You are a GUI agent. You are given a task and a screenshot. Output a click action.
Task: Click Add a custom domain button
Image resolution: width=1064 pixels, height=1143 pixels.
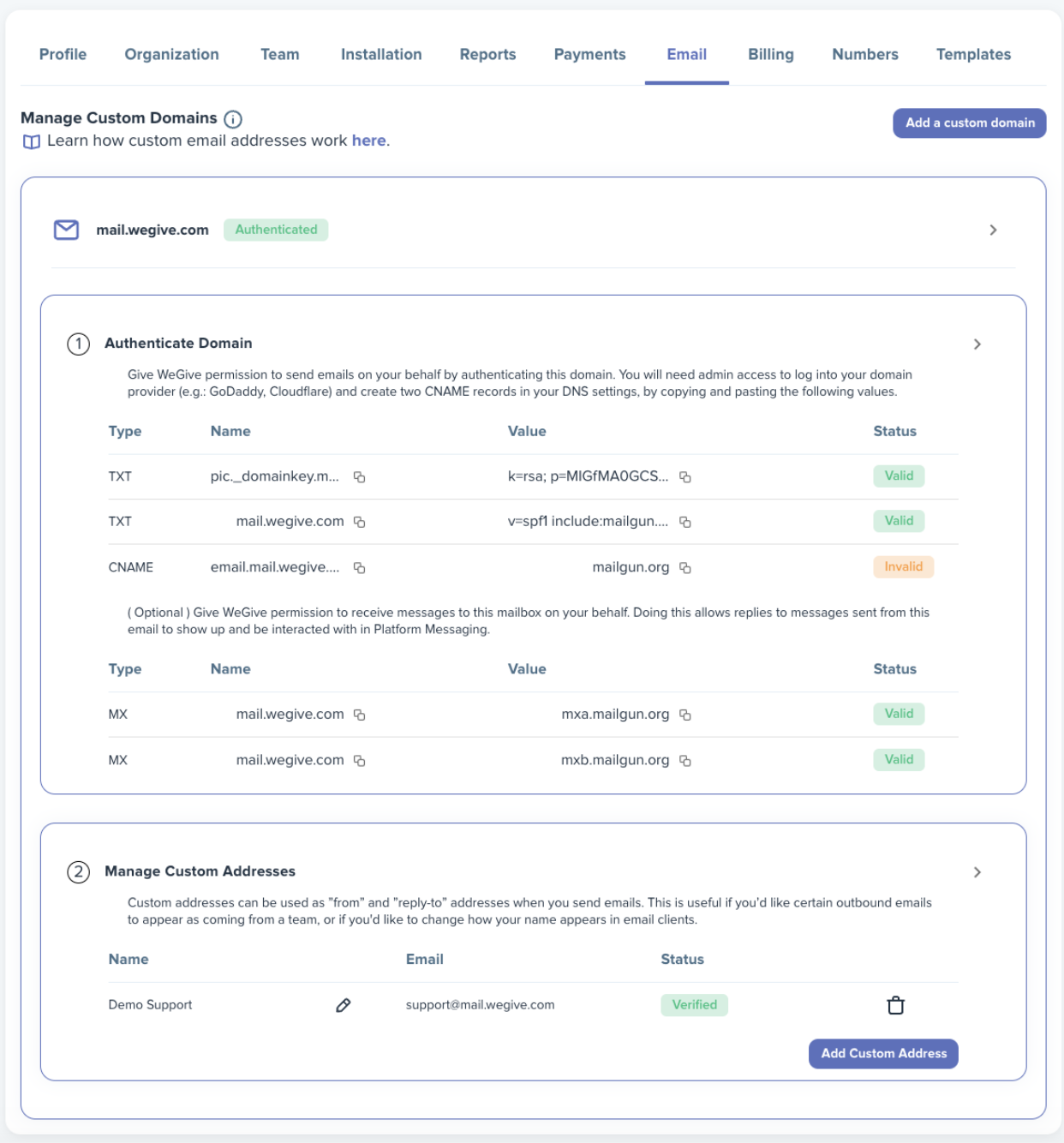970,123
